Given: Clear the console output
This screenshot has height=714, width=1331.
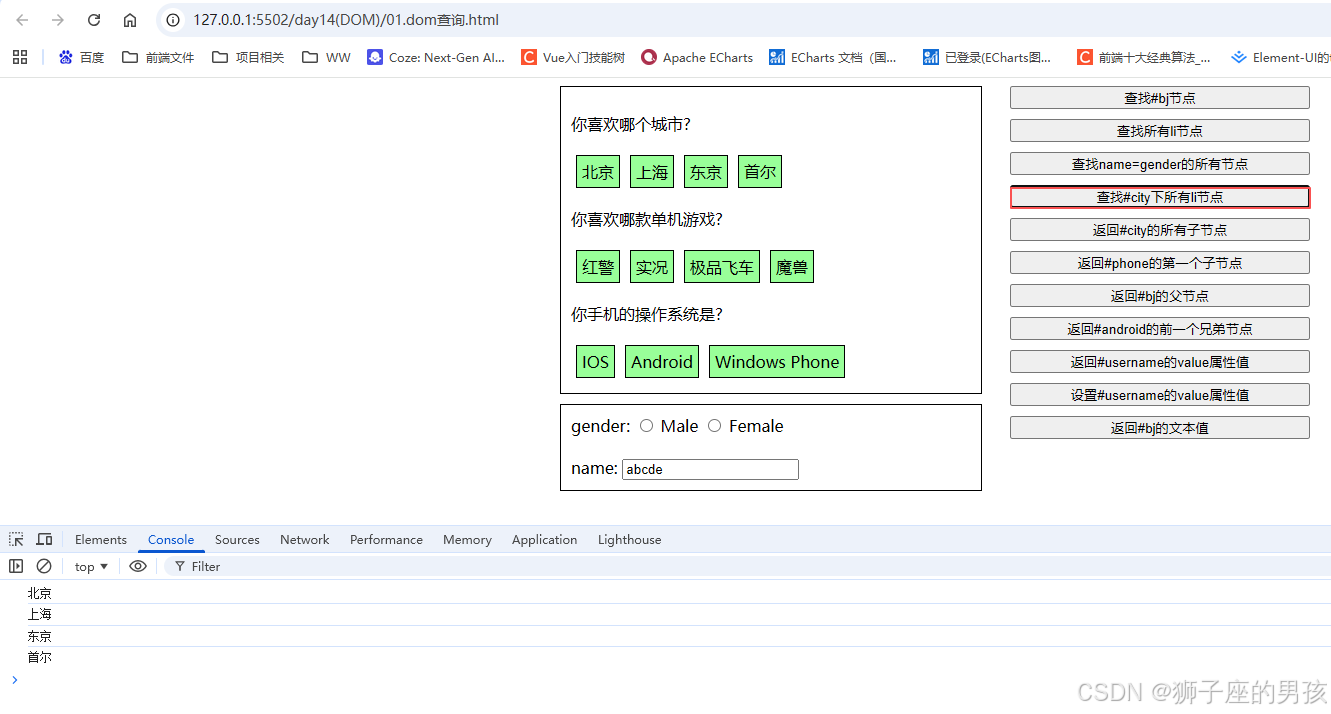Looking at the screenshot, I should point(44,566).
